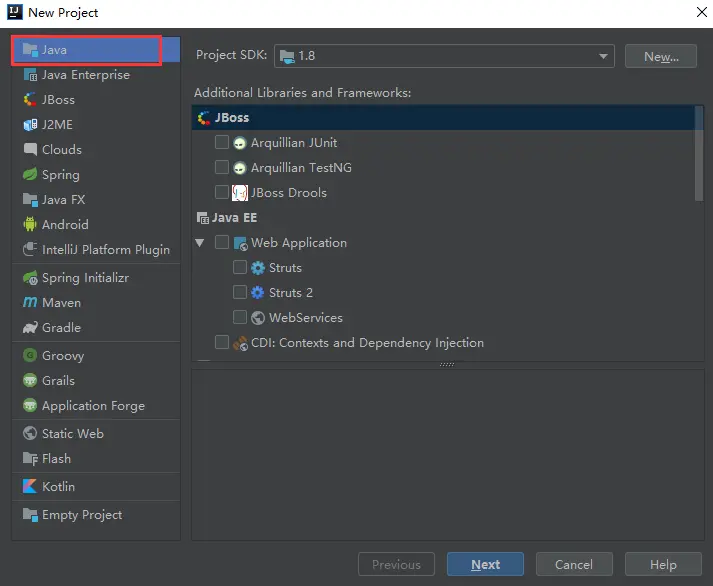The height and width of the screenshot is (586, 713).
Task: Click the J2ME icon
Action: pos(30,125)
